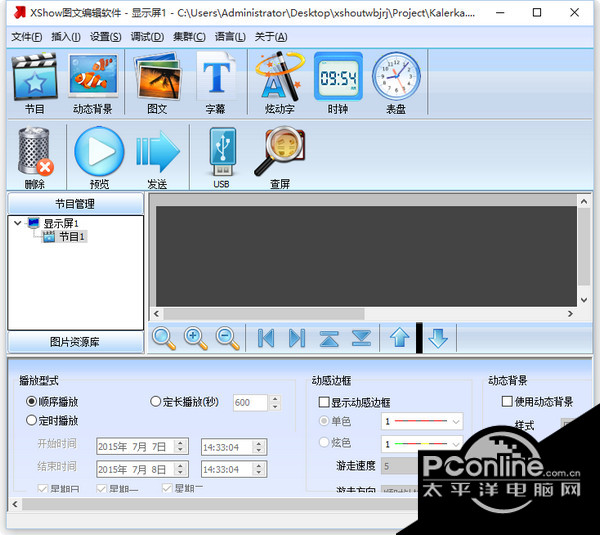Zoom out with the minus magnifier
Screen dimensions: 600x535
pos(228,338)
